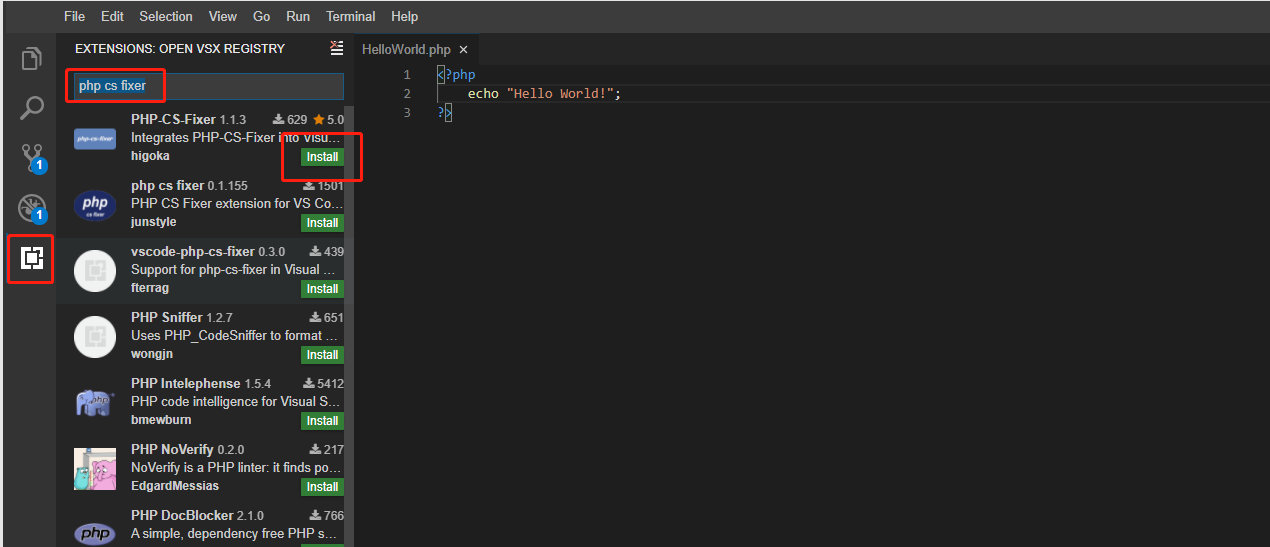Click publisher name junstyle
Viewport: 1270px width, 547px height.
pyautogui.click(x=153, y=222)
